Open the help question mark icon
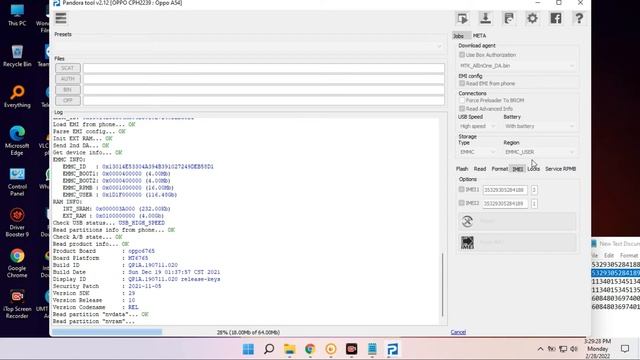 coord(579,18)
